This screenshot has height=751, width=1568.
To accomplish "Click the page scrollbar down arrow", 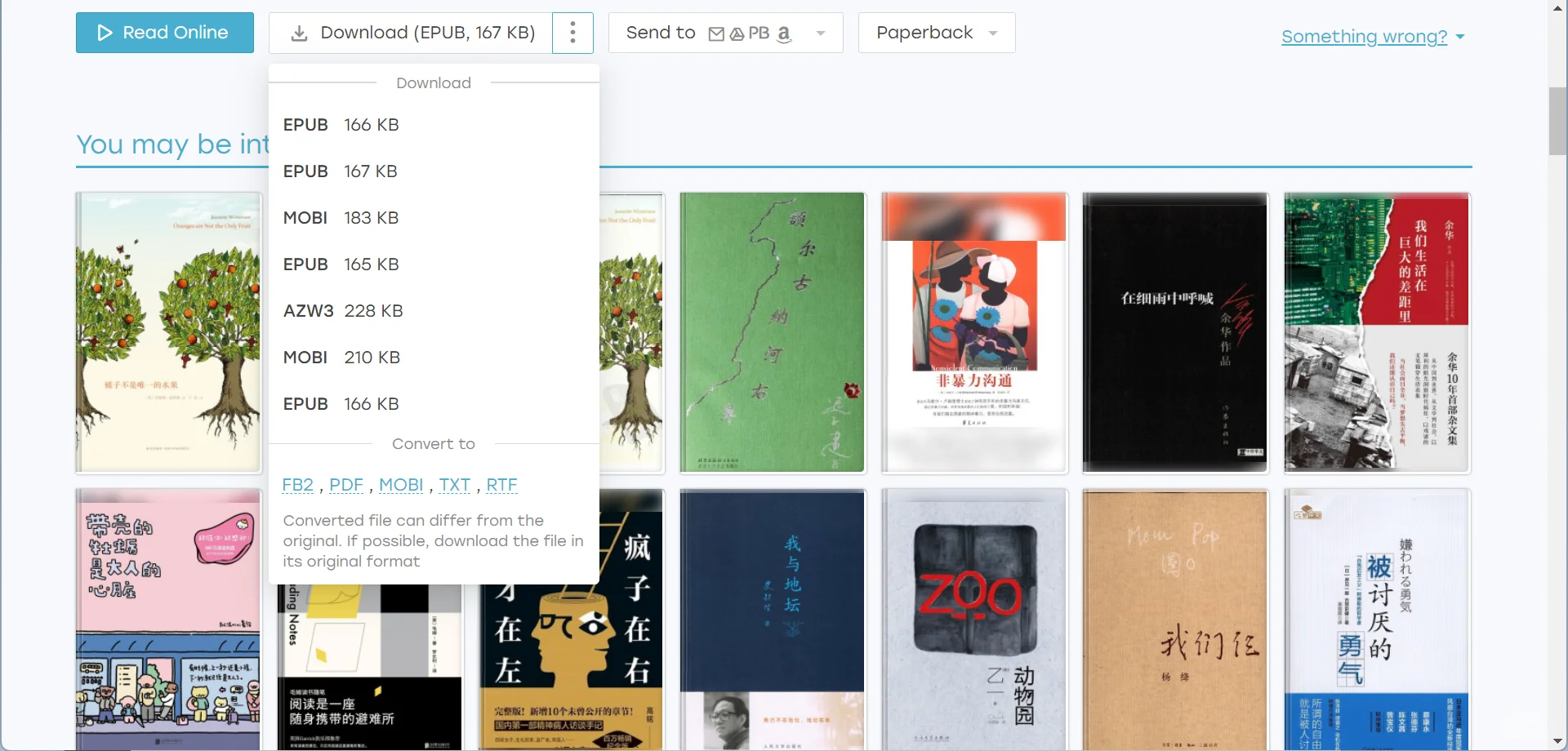I will pyautogui.click(x=1558, y=742).
